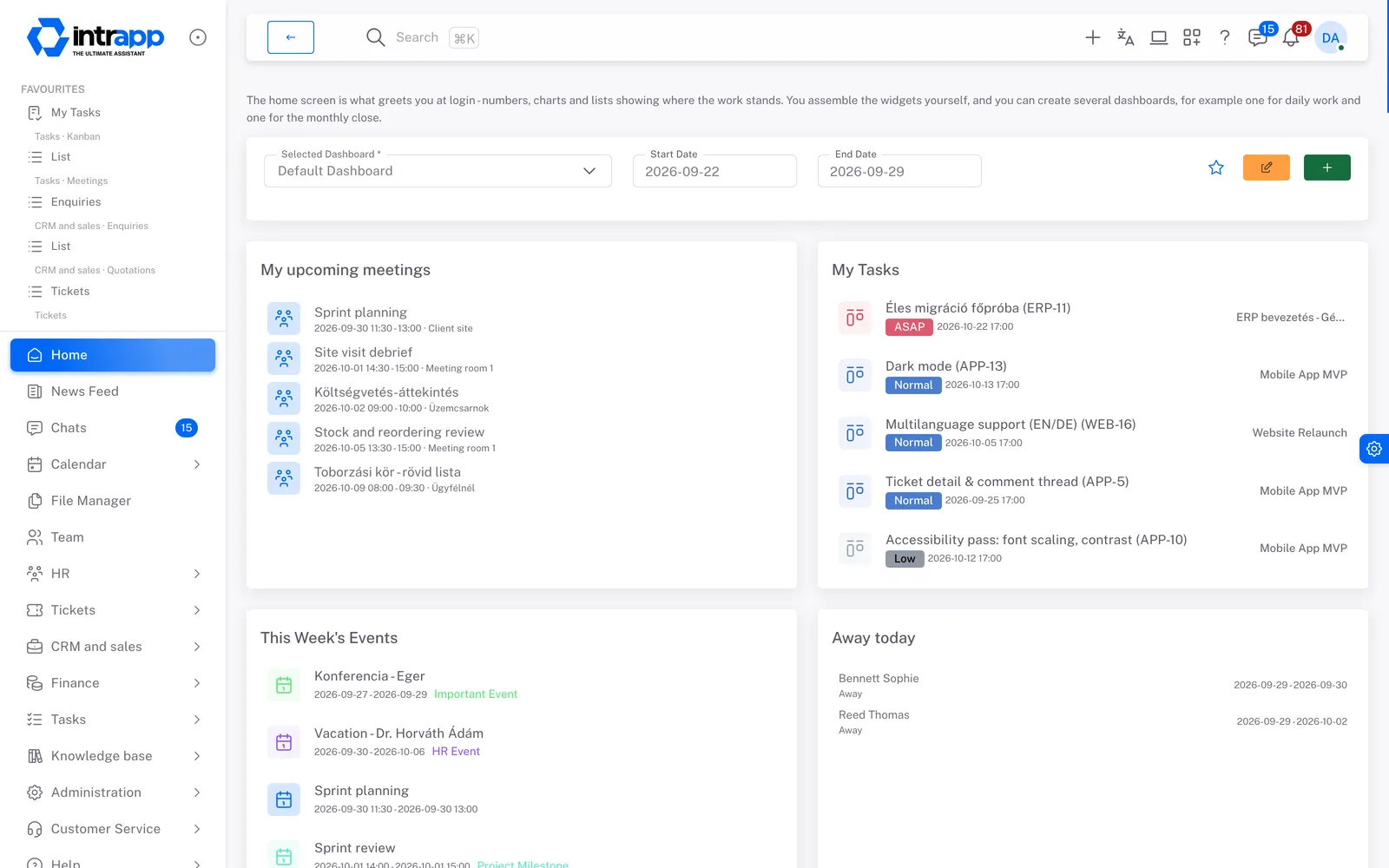Click Bennett Sophie in Away today
The height and width of the screenshot is (868, 1389).
point(879,679)
